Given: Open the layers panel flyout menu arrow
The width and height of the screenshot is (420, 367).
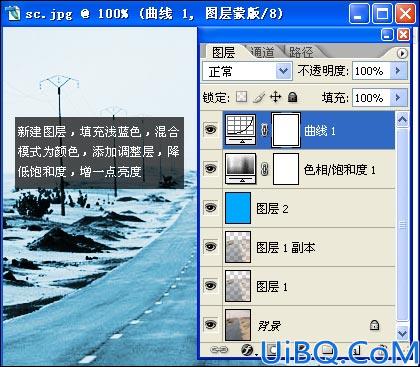Looking at the screenshot, I should pos(402,53).
